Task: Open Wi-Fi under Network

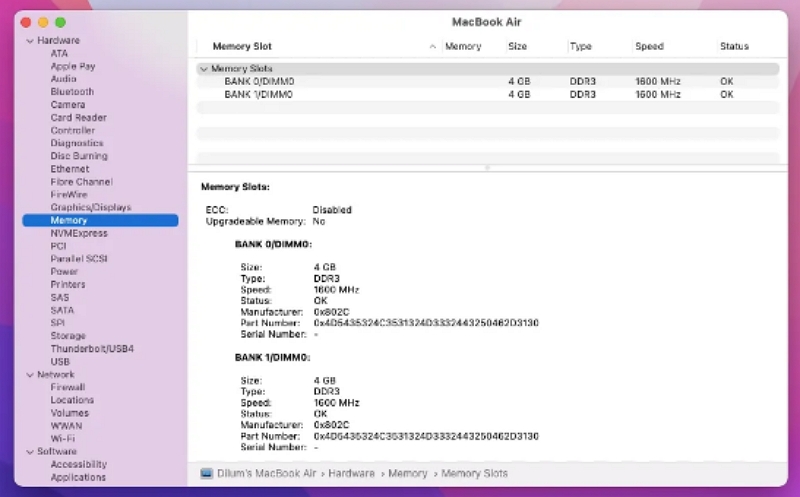Action: (x=63, y=439)
